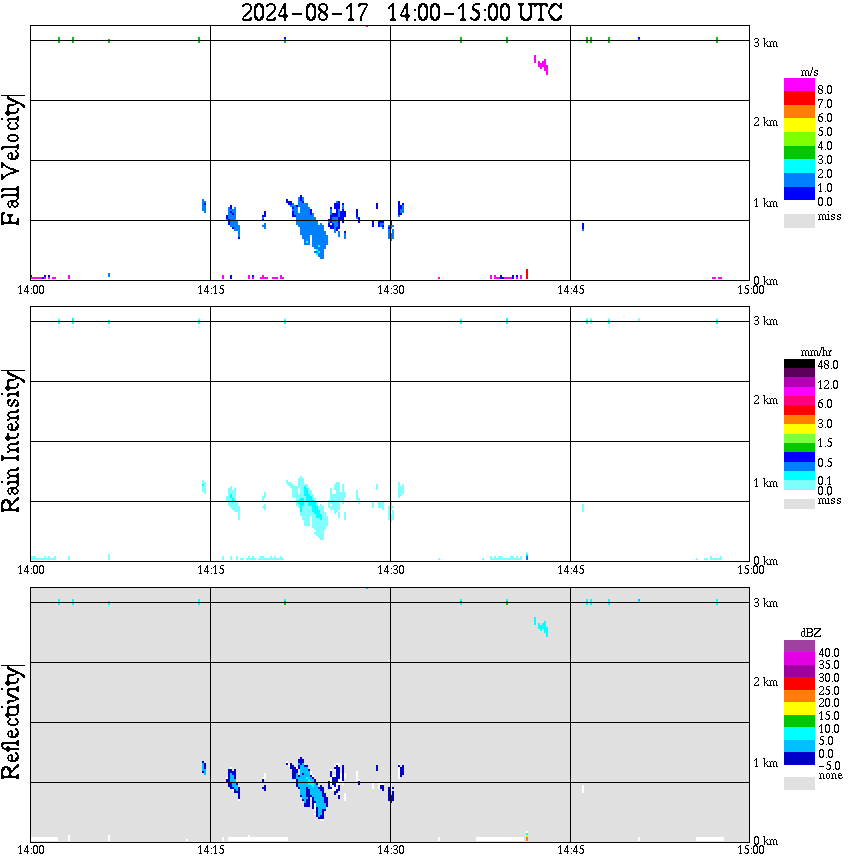The height and width of the screenshot is (868, 850).
Task: Click the purple 40.0 dBZ reflectivity swatch
Action: 799,647
